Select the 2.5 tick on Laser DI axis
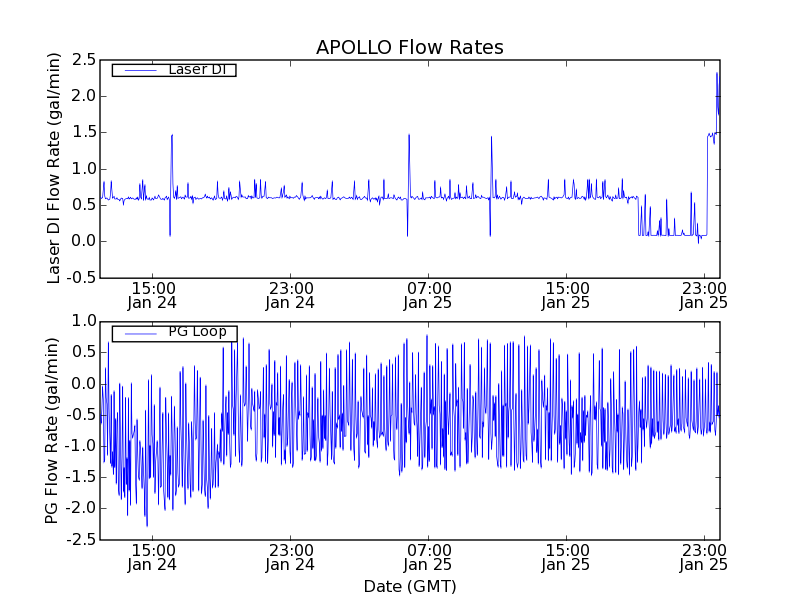The image size is (800, 600). tap(84, 60)
